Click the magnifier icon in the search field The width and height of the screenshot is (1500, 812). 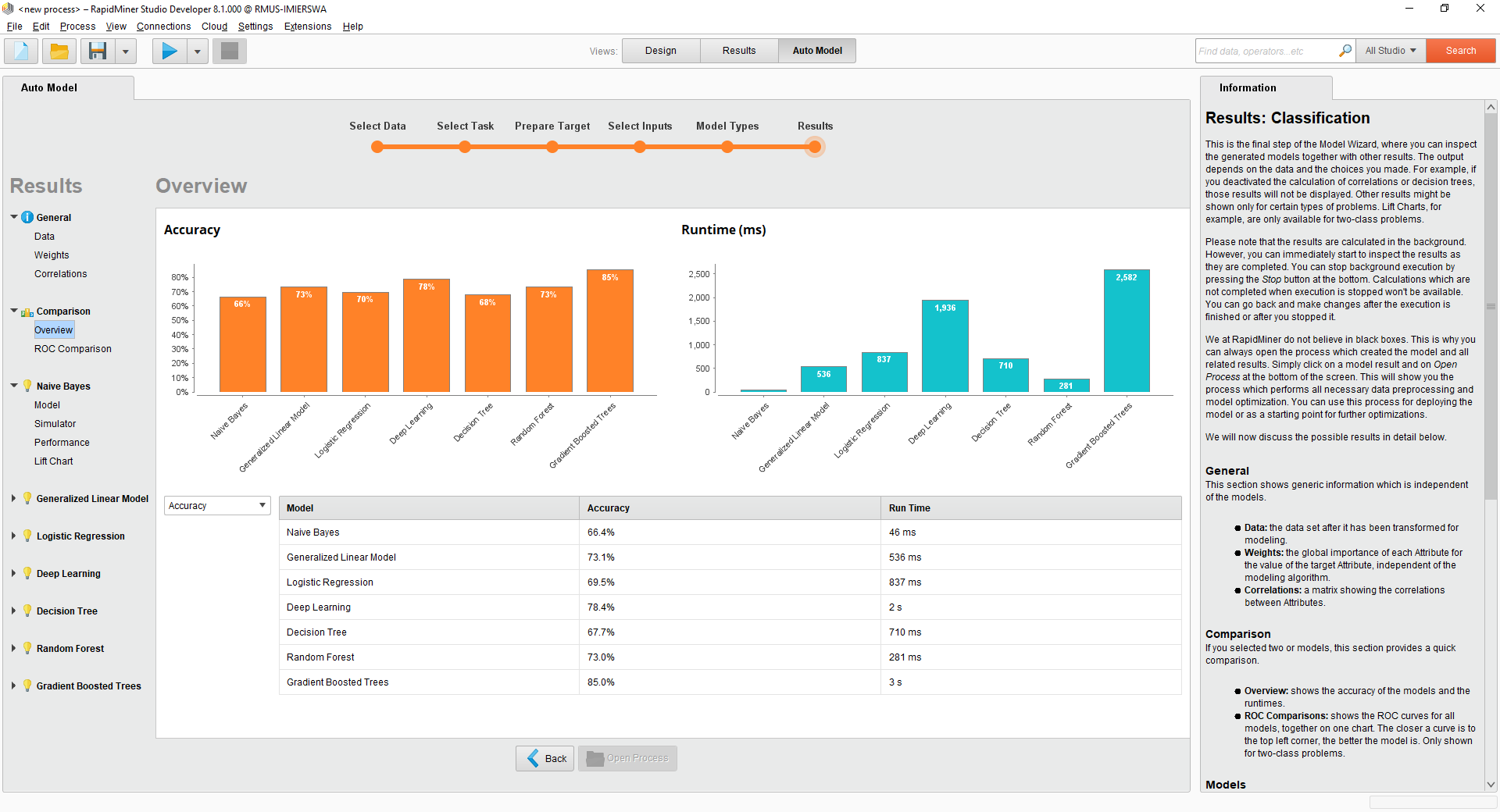click(x=1345, y=50)
